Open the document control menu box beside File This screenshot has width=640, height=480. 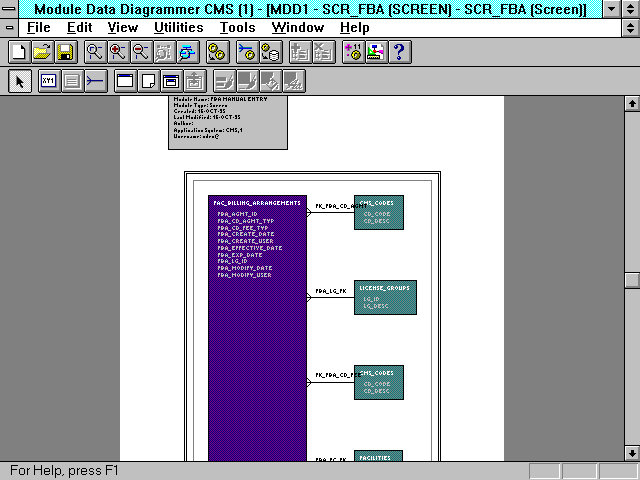point(10,27)
